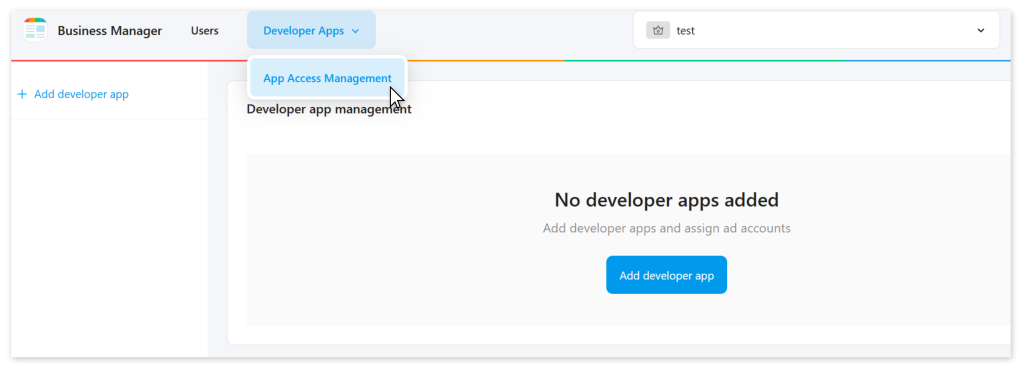Click the down arrow in the test selector
Image resolution: width=1024 pixels, height=371 pixels.
tap(980, 30)
